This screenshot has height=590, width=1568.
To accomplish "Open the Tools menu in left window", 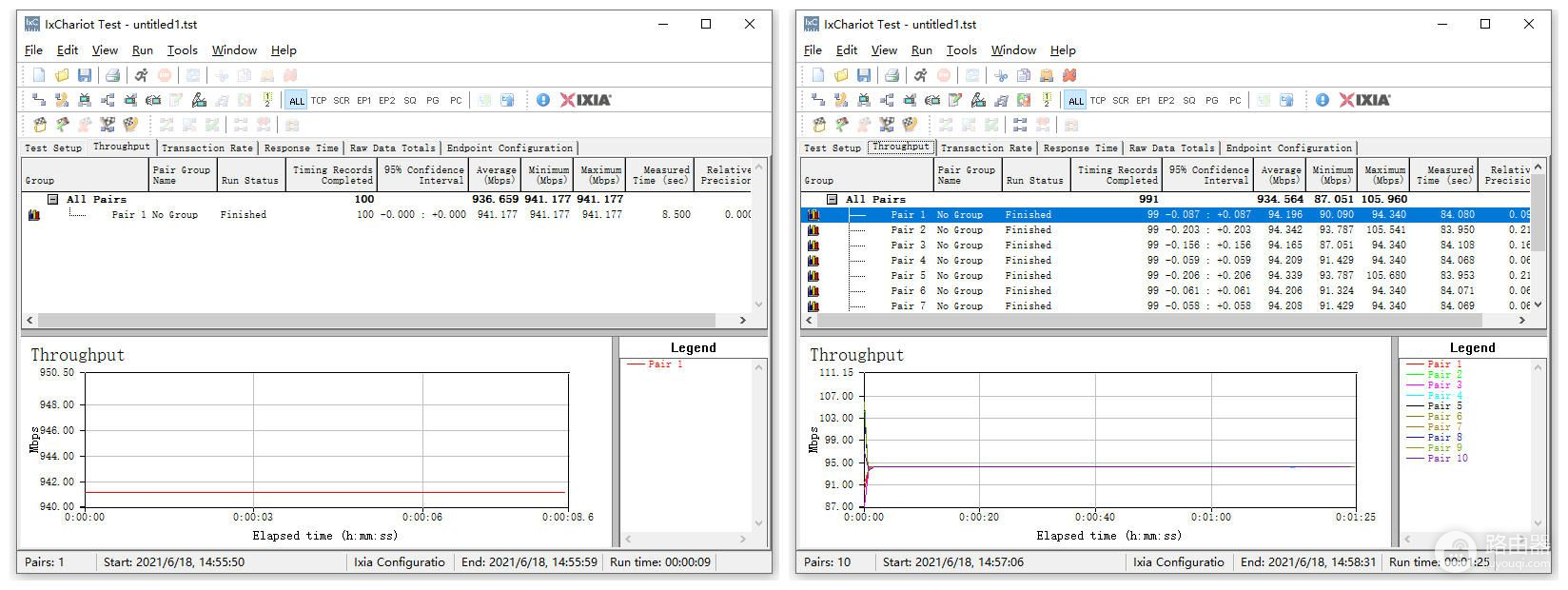I will pyautogui.click(x=182, y=50).
